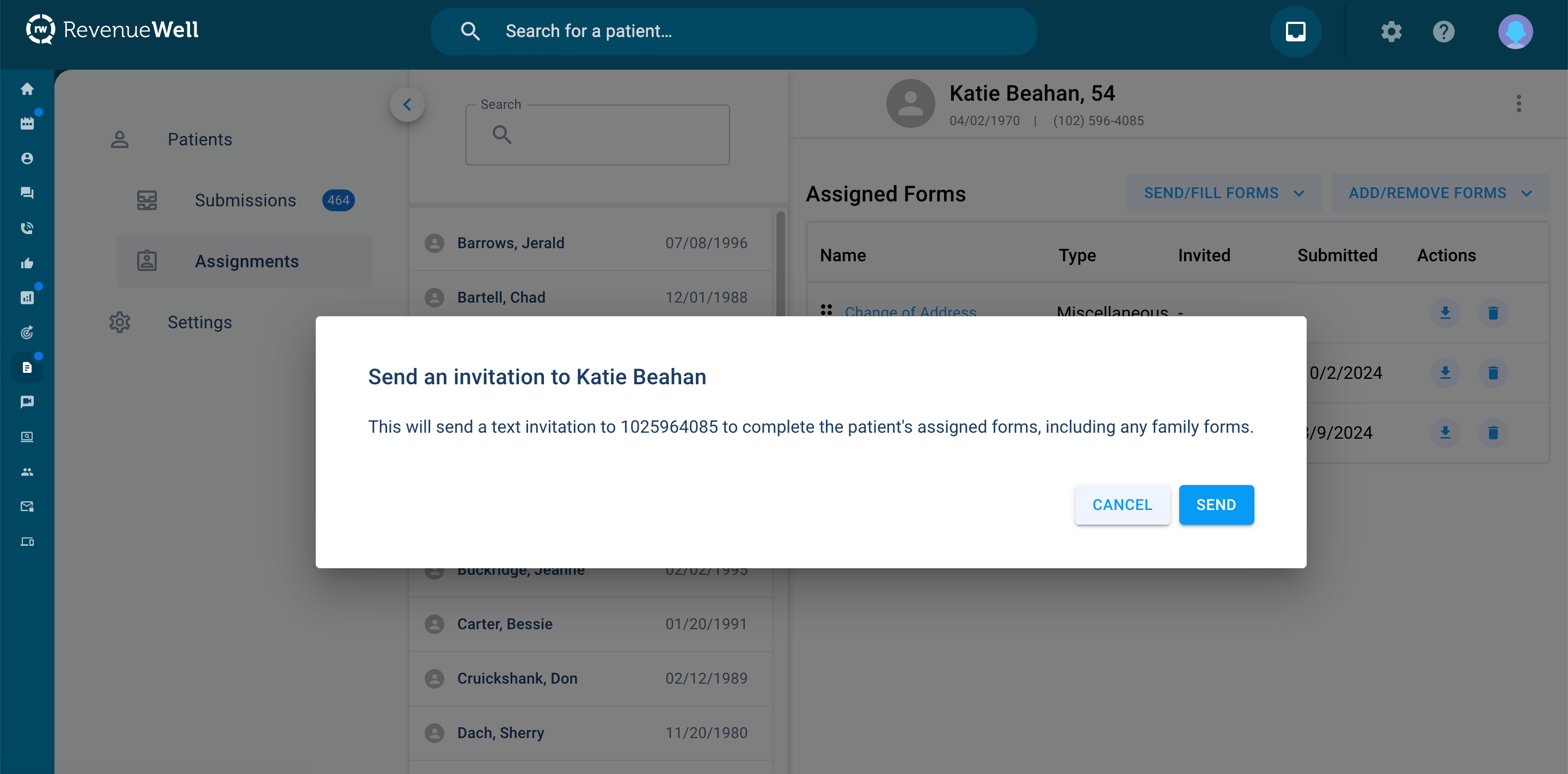Download the Change of Address form

1445,313
